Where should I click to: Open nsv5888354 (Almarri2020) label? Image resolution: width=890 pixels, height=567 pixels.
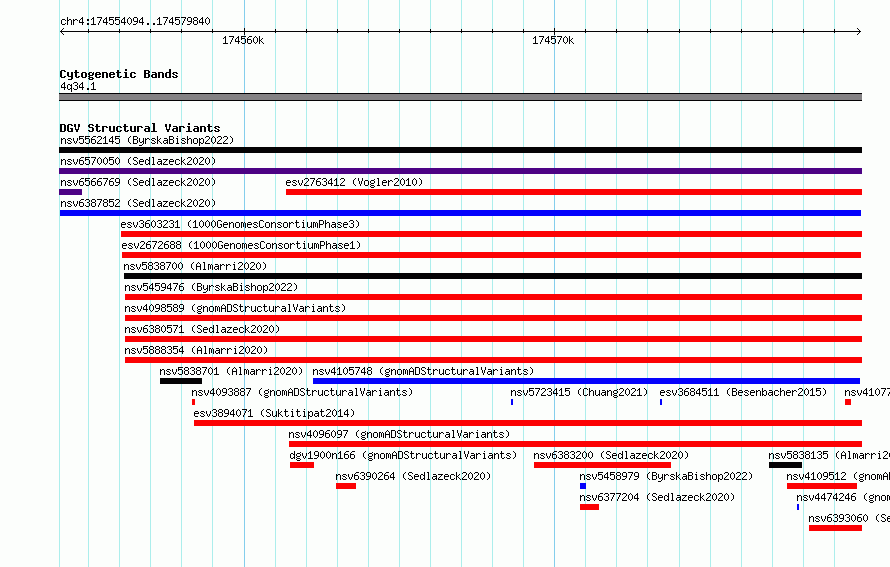pyautogui.click(x=196, y=350)
